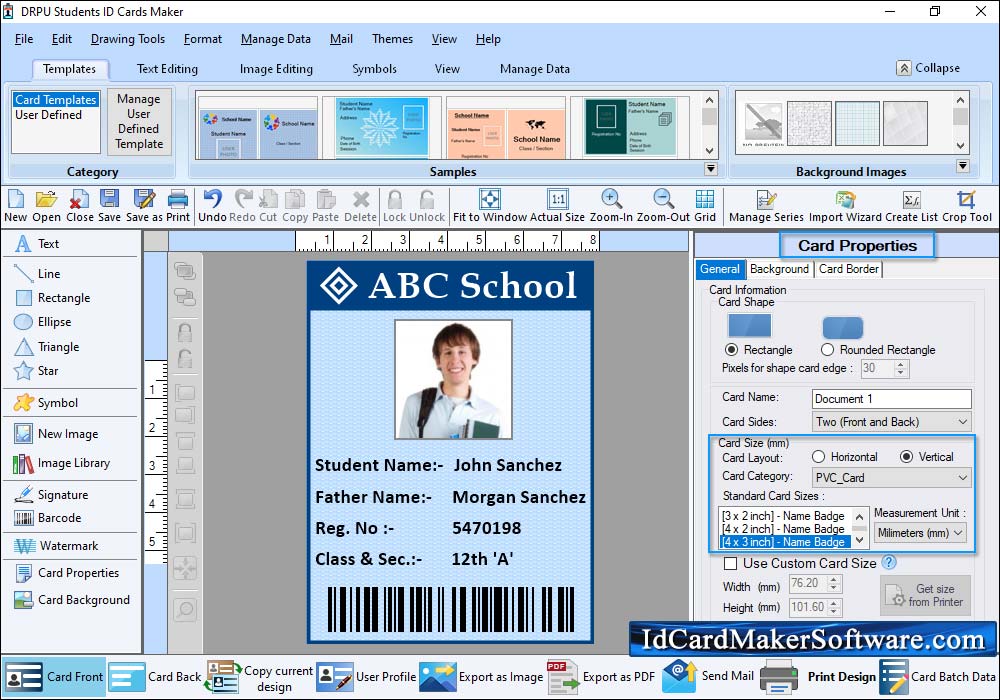The image size is (1000, 700).
Task: Select Rectangle card shape radio
Action: (x=732, y=350)
